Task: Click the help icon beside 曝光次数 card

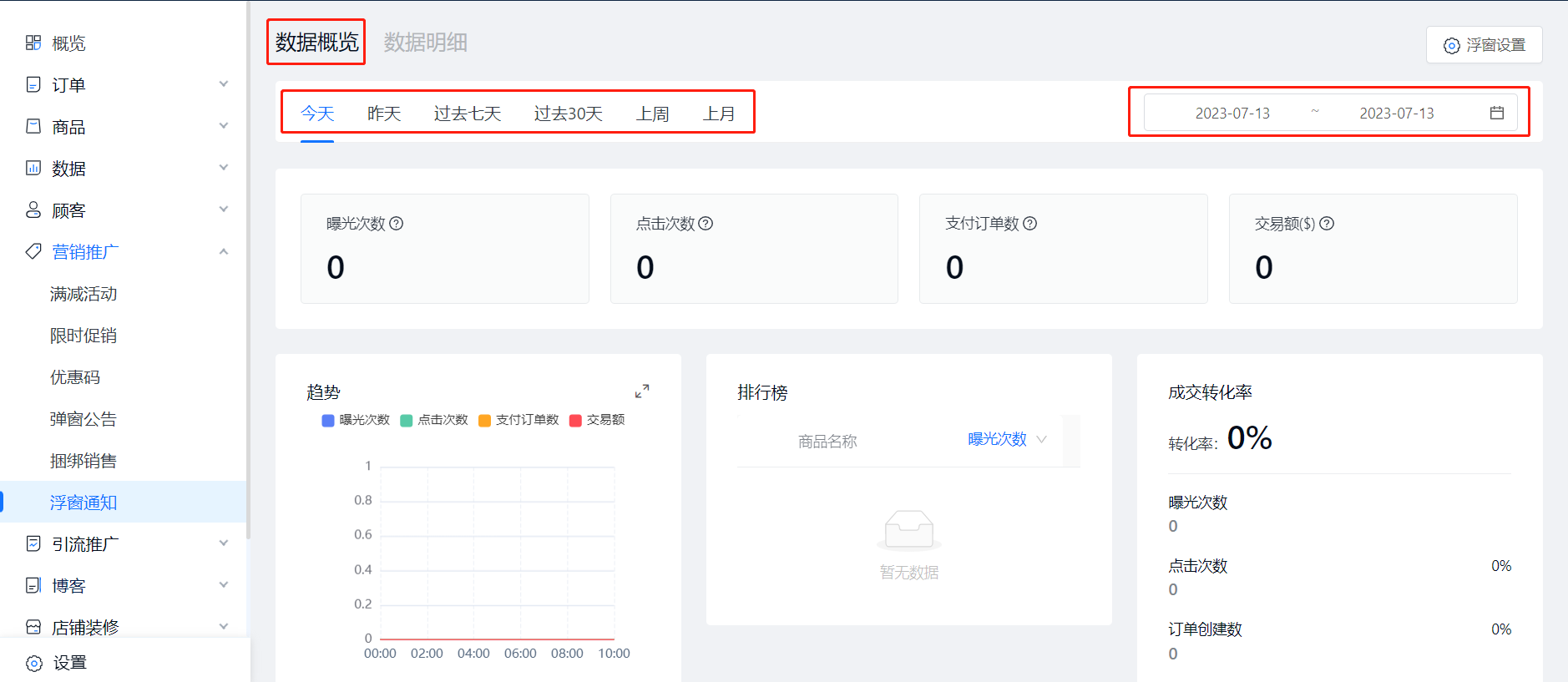Action: (x=397, y=224)
